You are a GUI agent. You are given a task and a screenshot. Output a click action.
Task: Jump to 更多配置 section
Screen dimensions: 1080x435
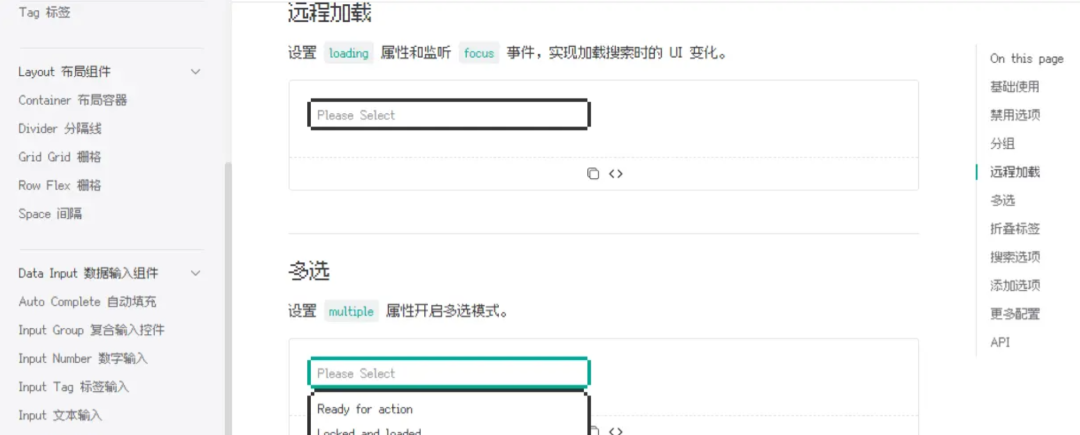coord(1015,314)
